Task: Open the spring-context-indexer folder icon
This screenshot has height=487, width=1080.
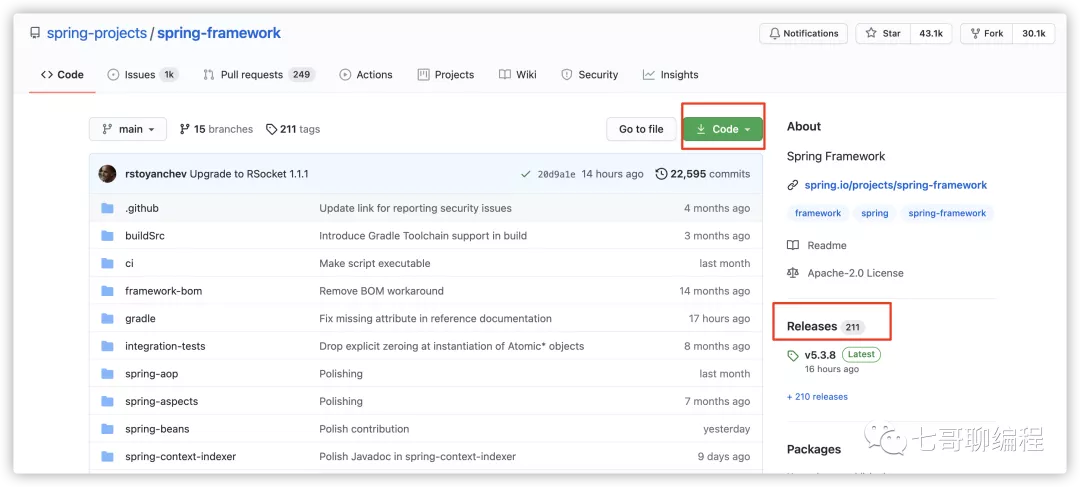Action: [x=107, y=456]
